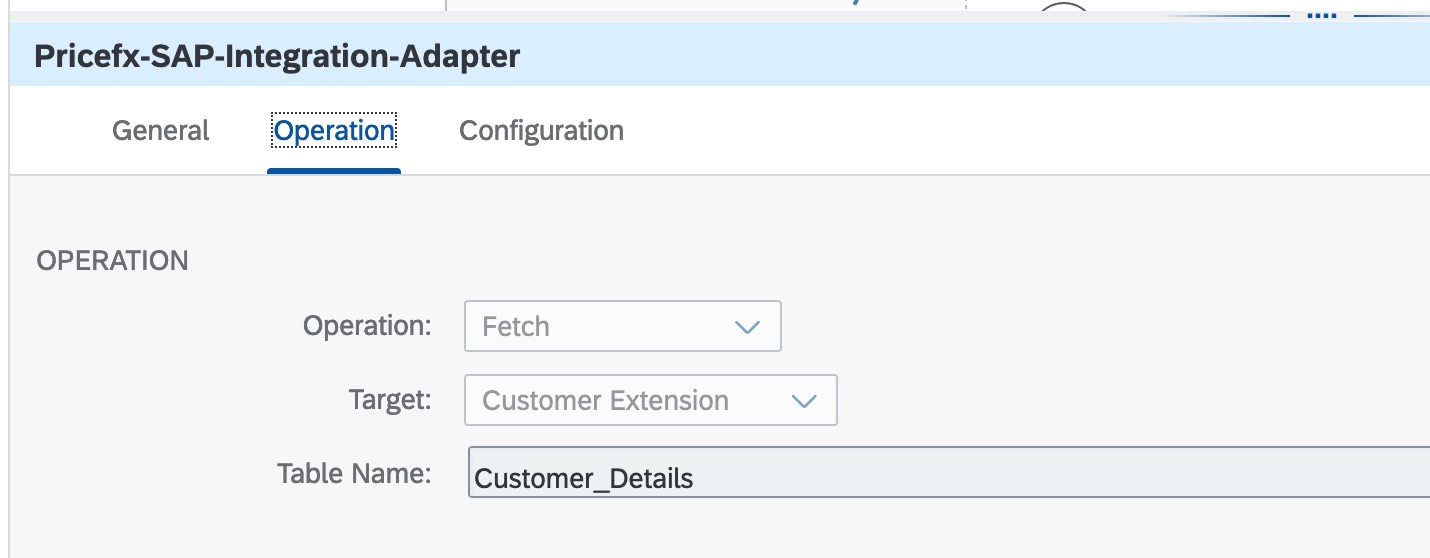
Task: Click the blue underline beneath Operation tab
Action: coord(334,171)
